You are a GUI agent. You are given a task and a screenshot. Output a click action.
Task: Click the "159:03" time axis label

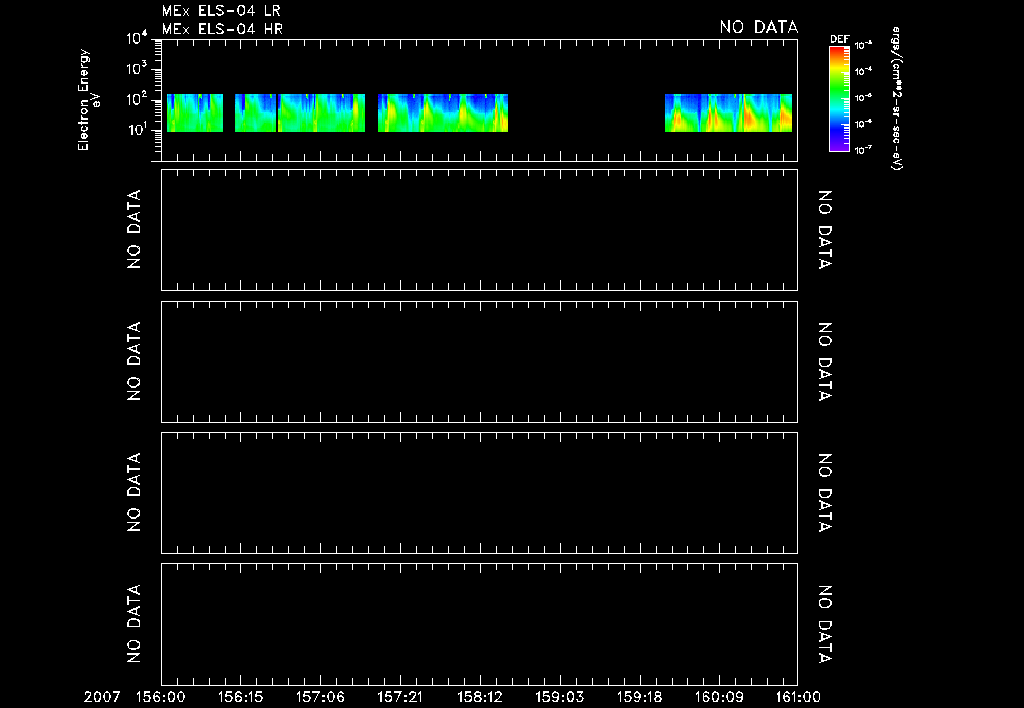pos(560,697)
